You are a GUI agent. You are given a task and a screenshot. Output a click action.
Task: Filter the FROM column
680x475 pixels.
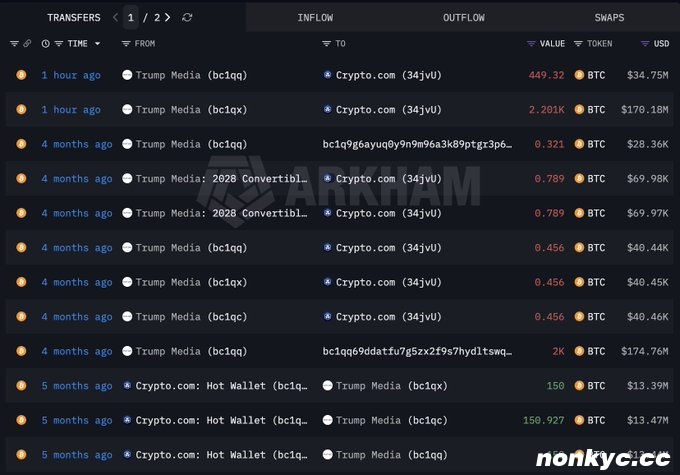tap(126, 43)
